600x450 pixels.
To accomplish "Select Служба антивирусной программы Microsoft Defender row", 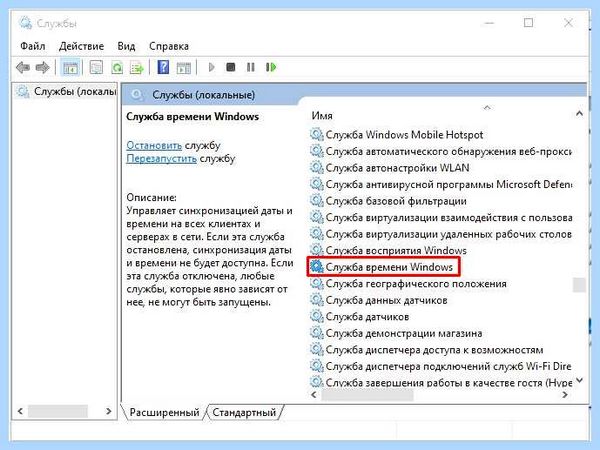I will click(441, 184).
